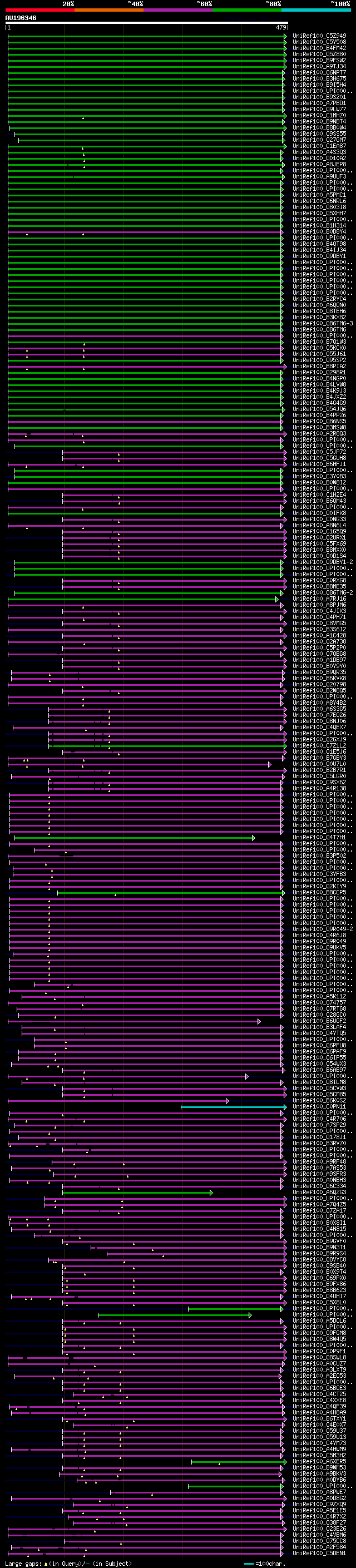Screen dimensions: 356x1568
Task: Select hit label UniRef100_C5Z949
Action: pyautogui.click(x=319, y=36)
